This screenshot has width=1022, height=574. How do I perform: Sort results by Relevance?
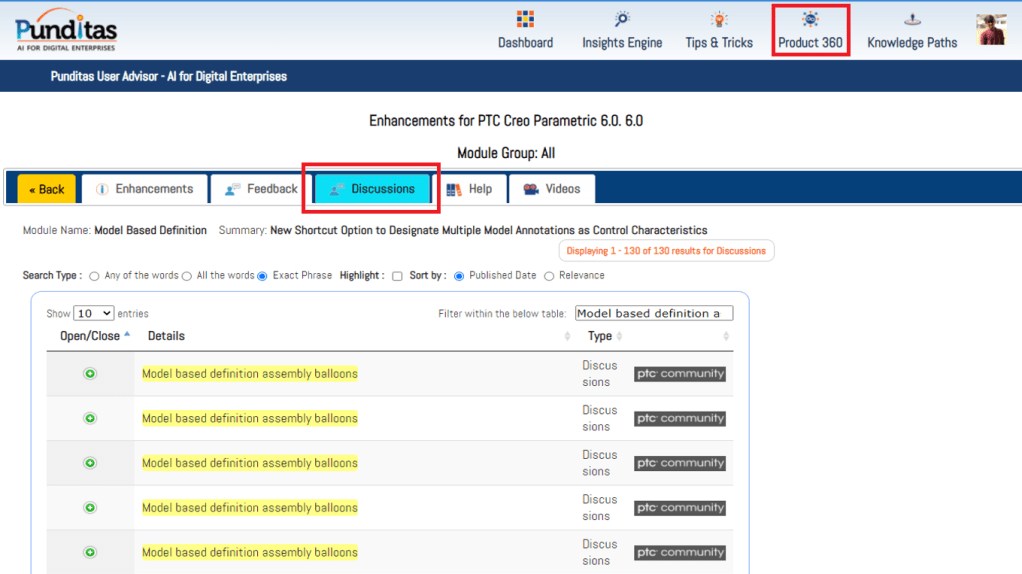coord(549,276)
